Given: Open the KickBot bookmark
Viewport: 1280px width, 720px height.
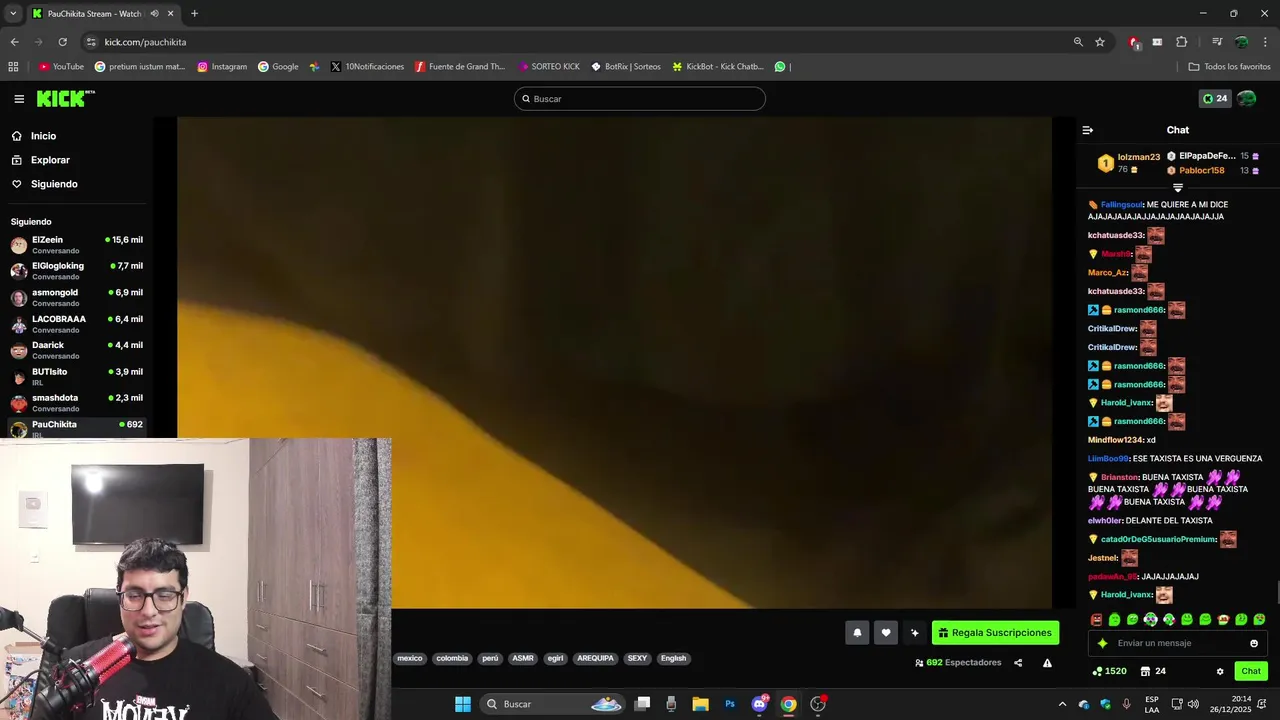Looking at the screenshot, I should click(x=718, y=67).
